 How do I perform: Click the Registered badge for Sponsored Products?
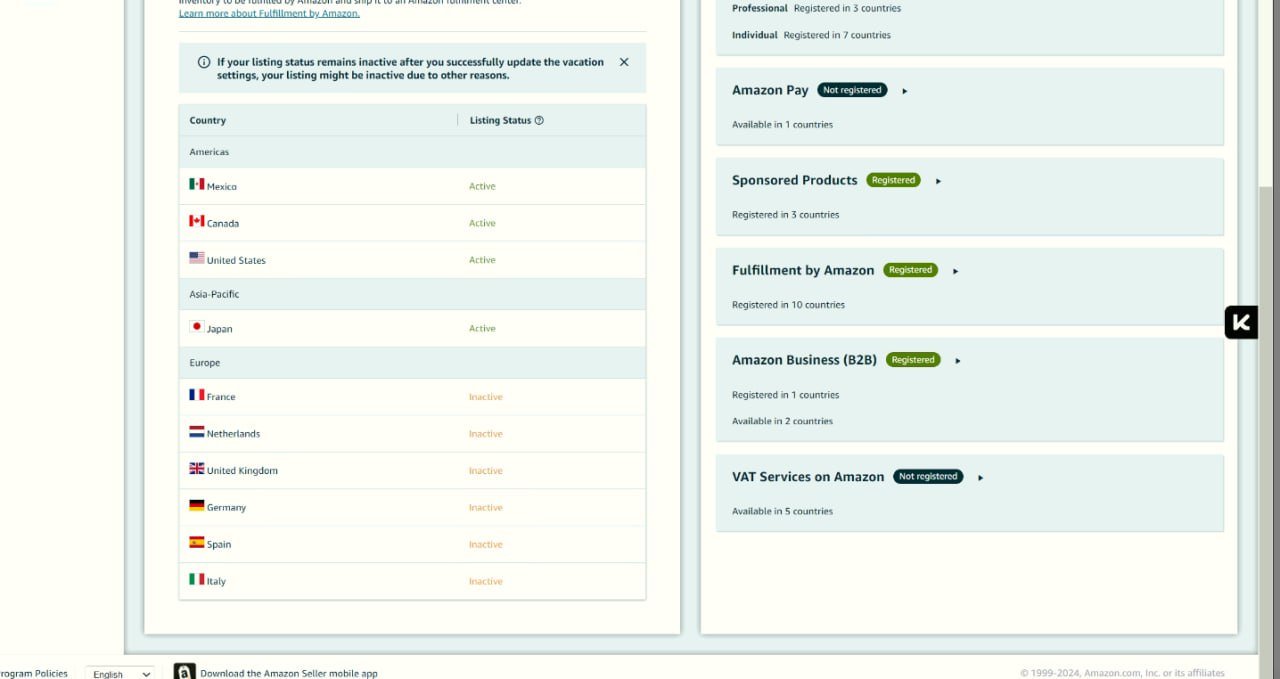[893, 180]
